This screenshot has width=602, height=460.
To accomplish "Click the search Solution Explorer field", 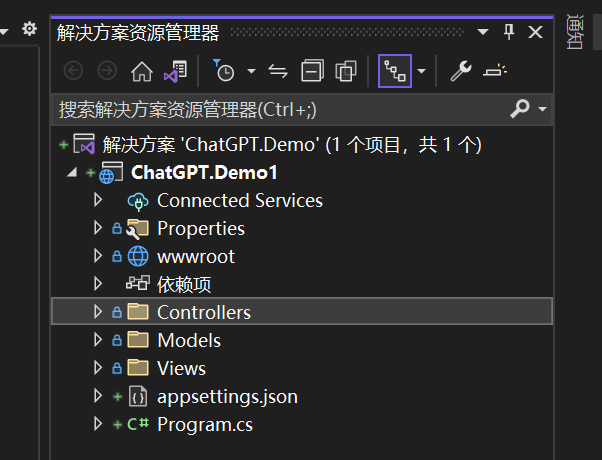I will pyautogui.click(x=282, y=109).
